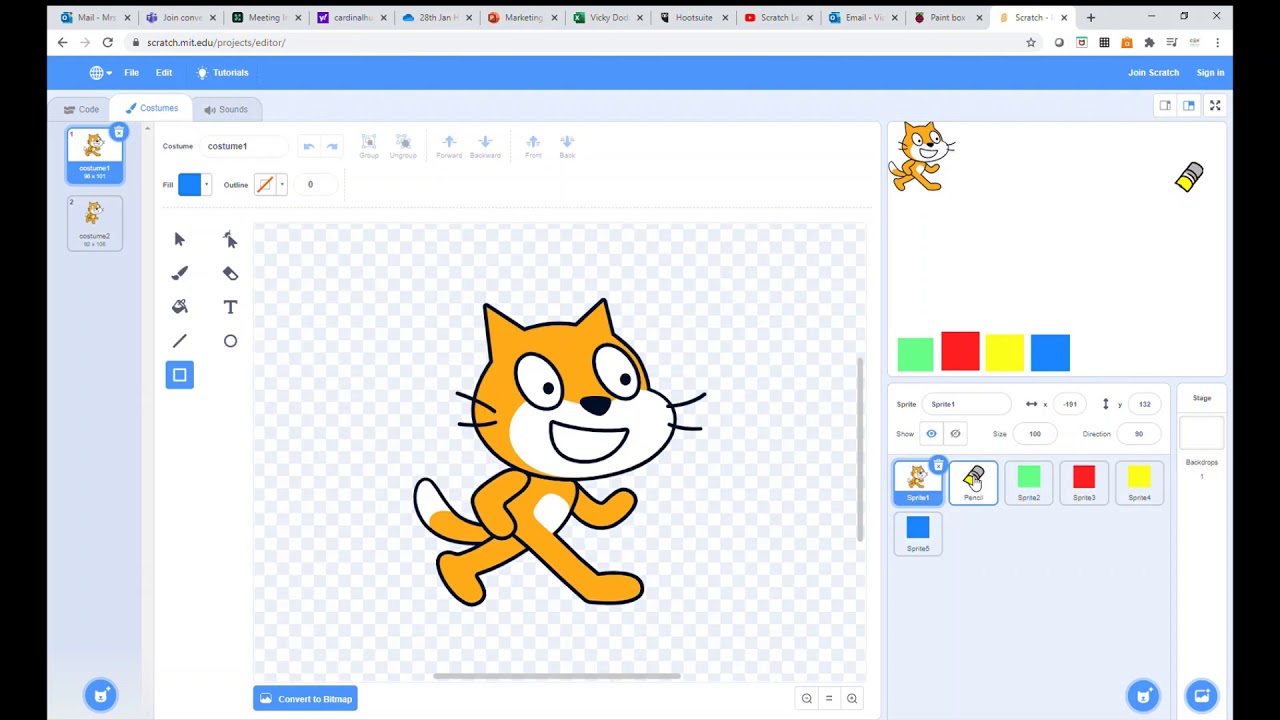Click the Front layer icon
1280x720 pixels.
[x=533, y=146]
